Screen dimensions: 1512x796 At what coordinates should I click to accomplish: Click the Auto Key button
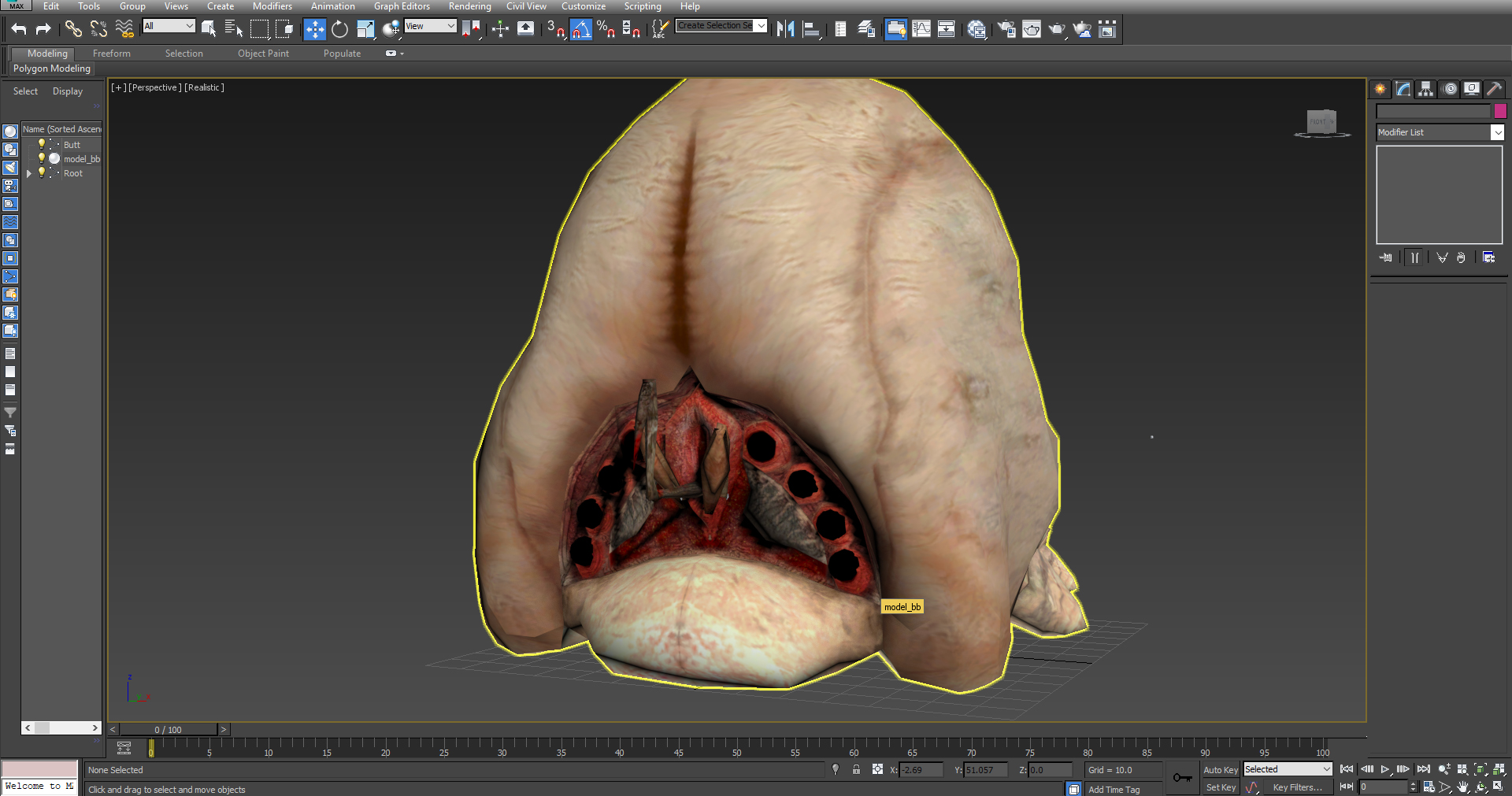1220,770
